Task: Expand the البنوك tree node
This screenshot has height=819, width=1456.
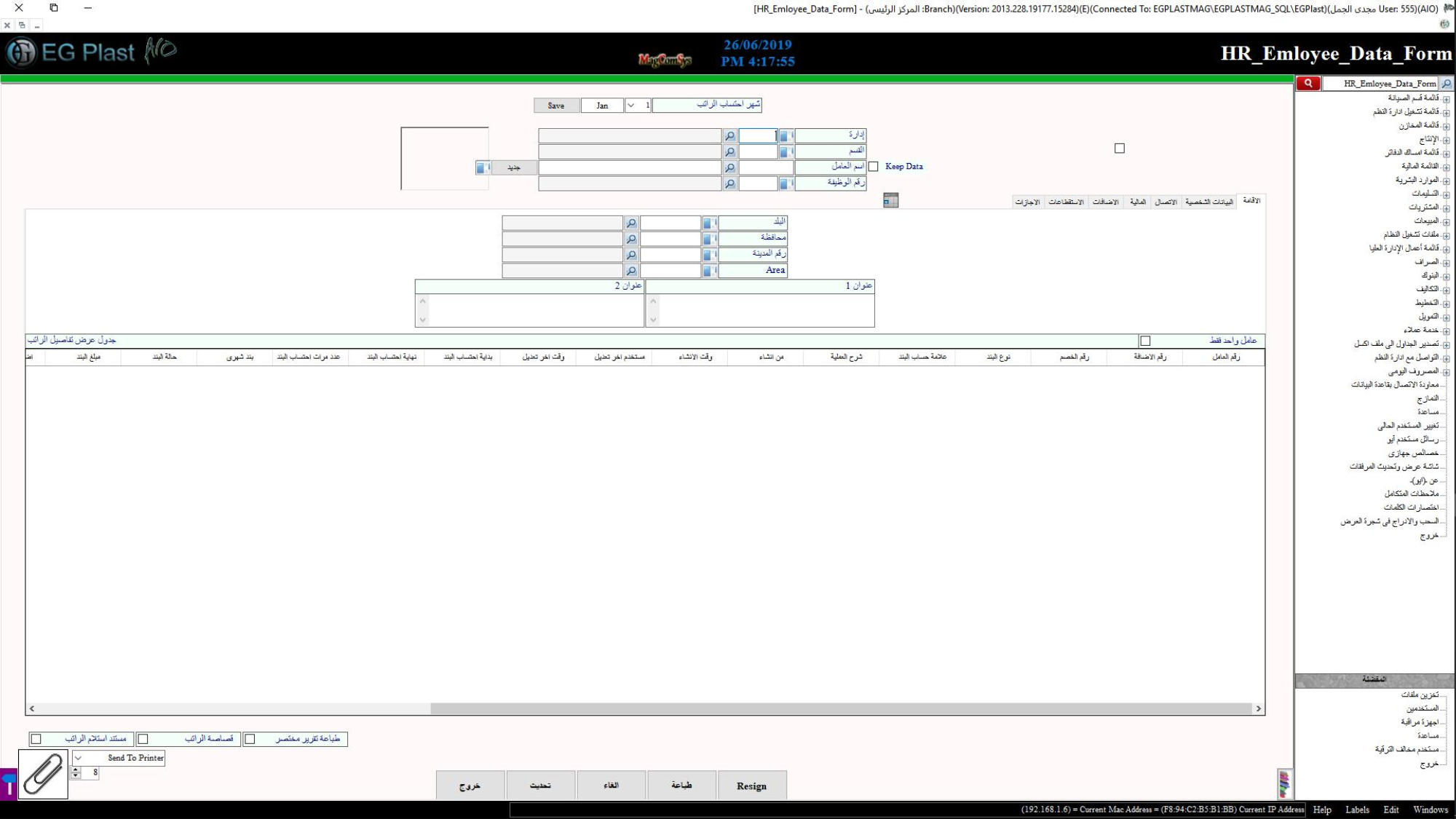Action: (1446, 277)
